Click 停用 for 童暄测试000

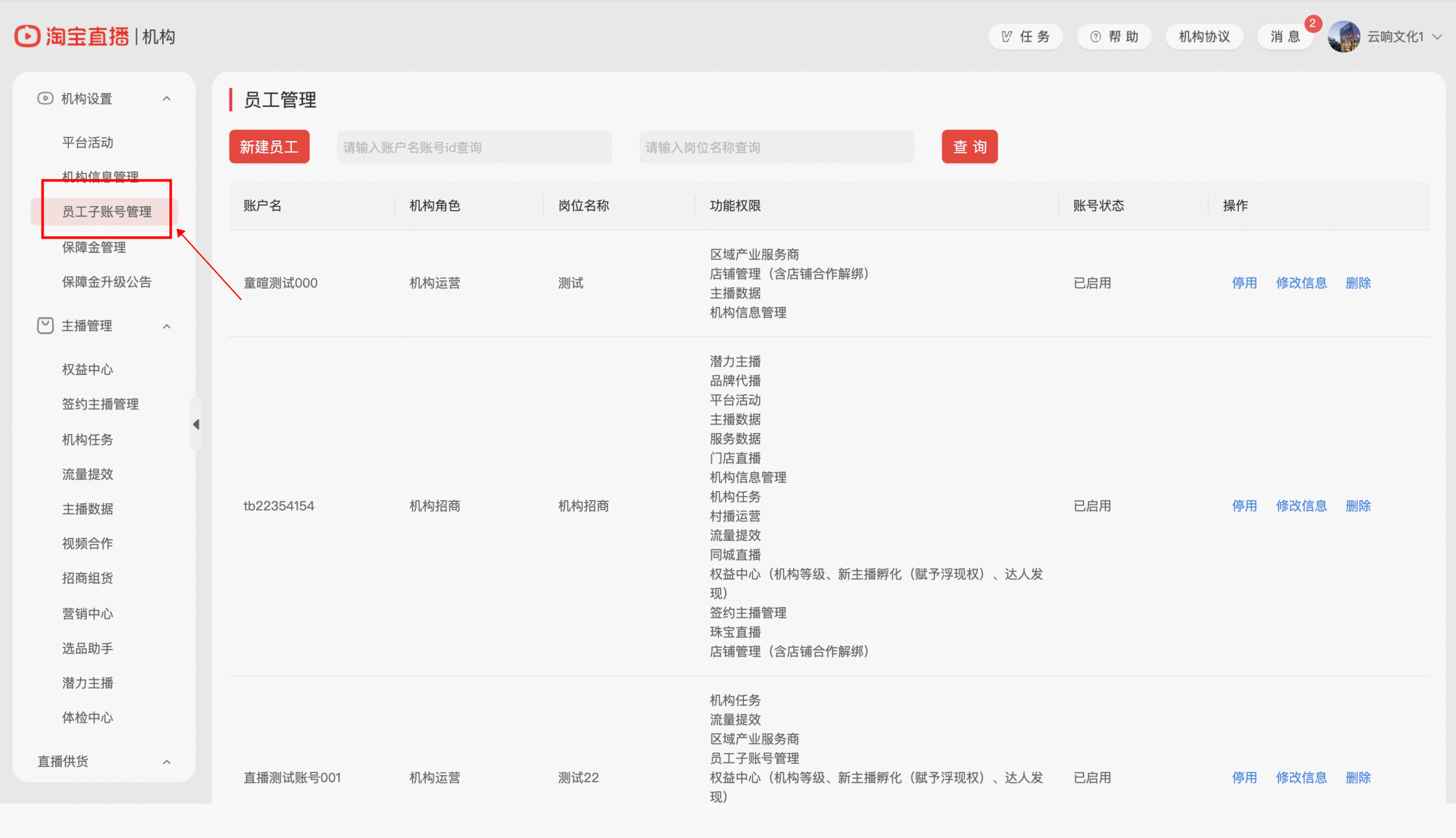point(1244,283)
